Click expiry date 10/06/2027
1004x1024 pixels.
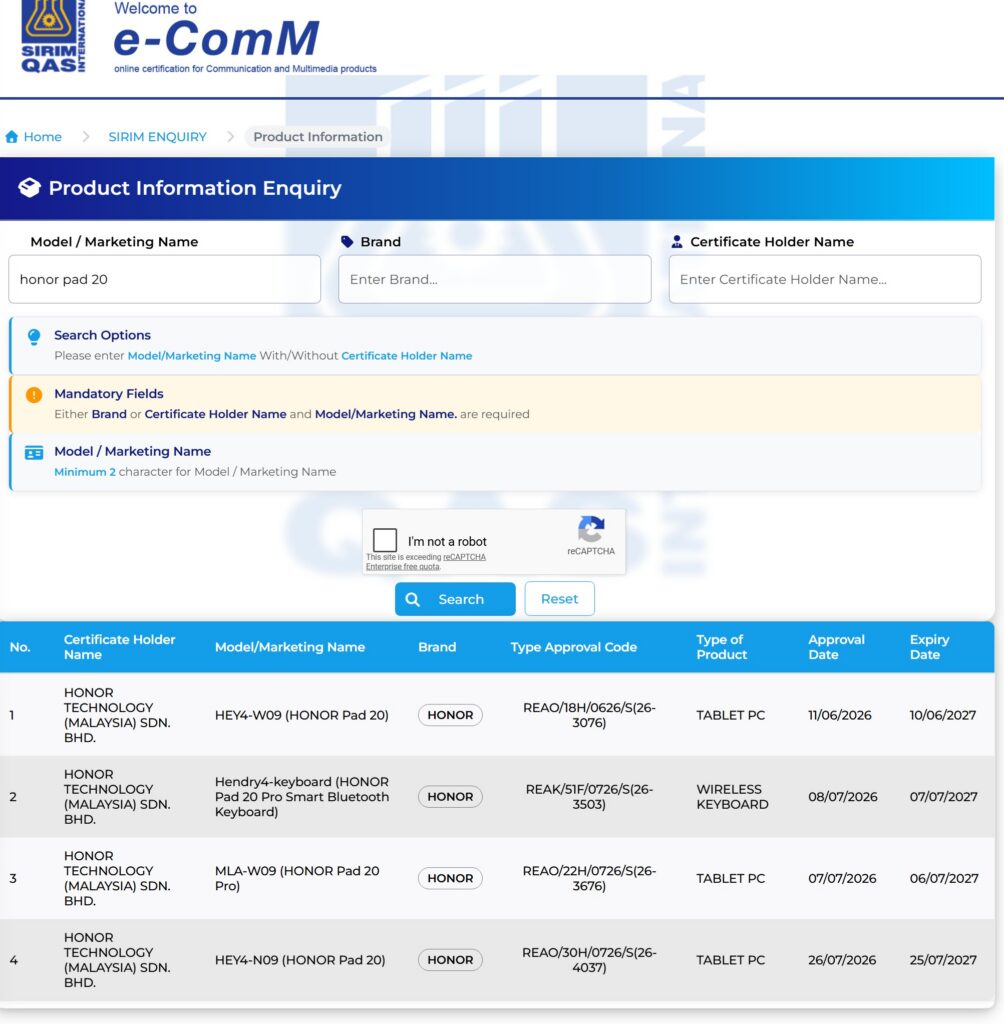[943, 715]
